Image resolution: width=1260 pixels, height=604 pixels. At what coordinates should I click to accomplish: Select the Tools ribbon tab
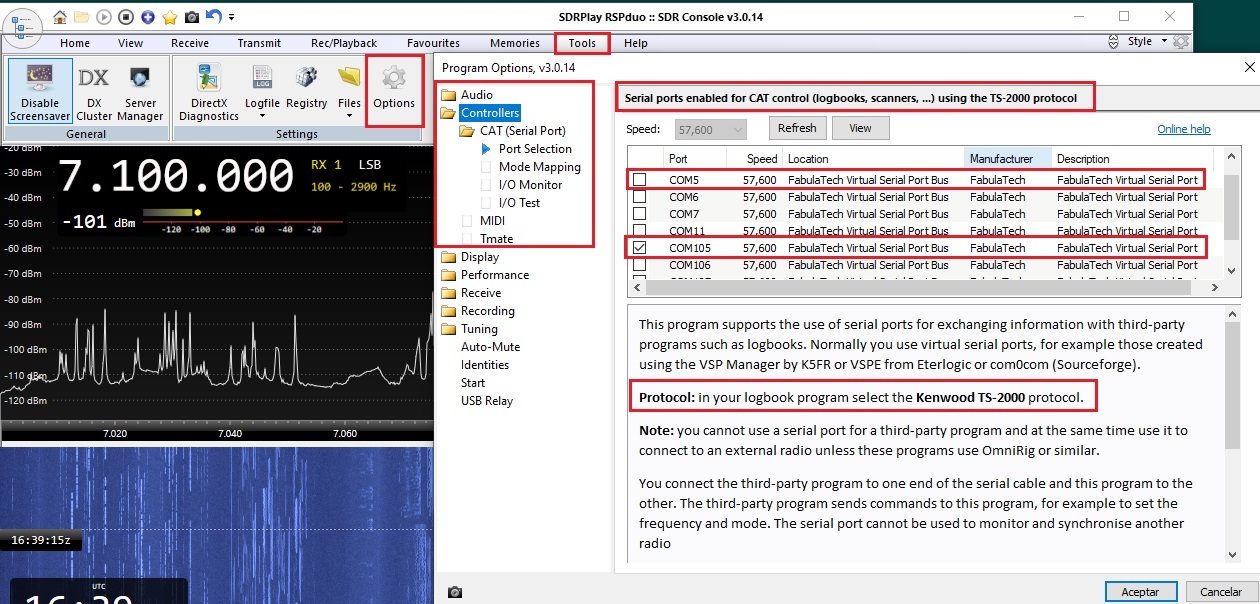582,43
